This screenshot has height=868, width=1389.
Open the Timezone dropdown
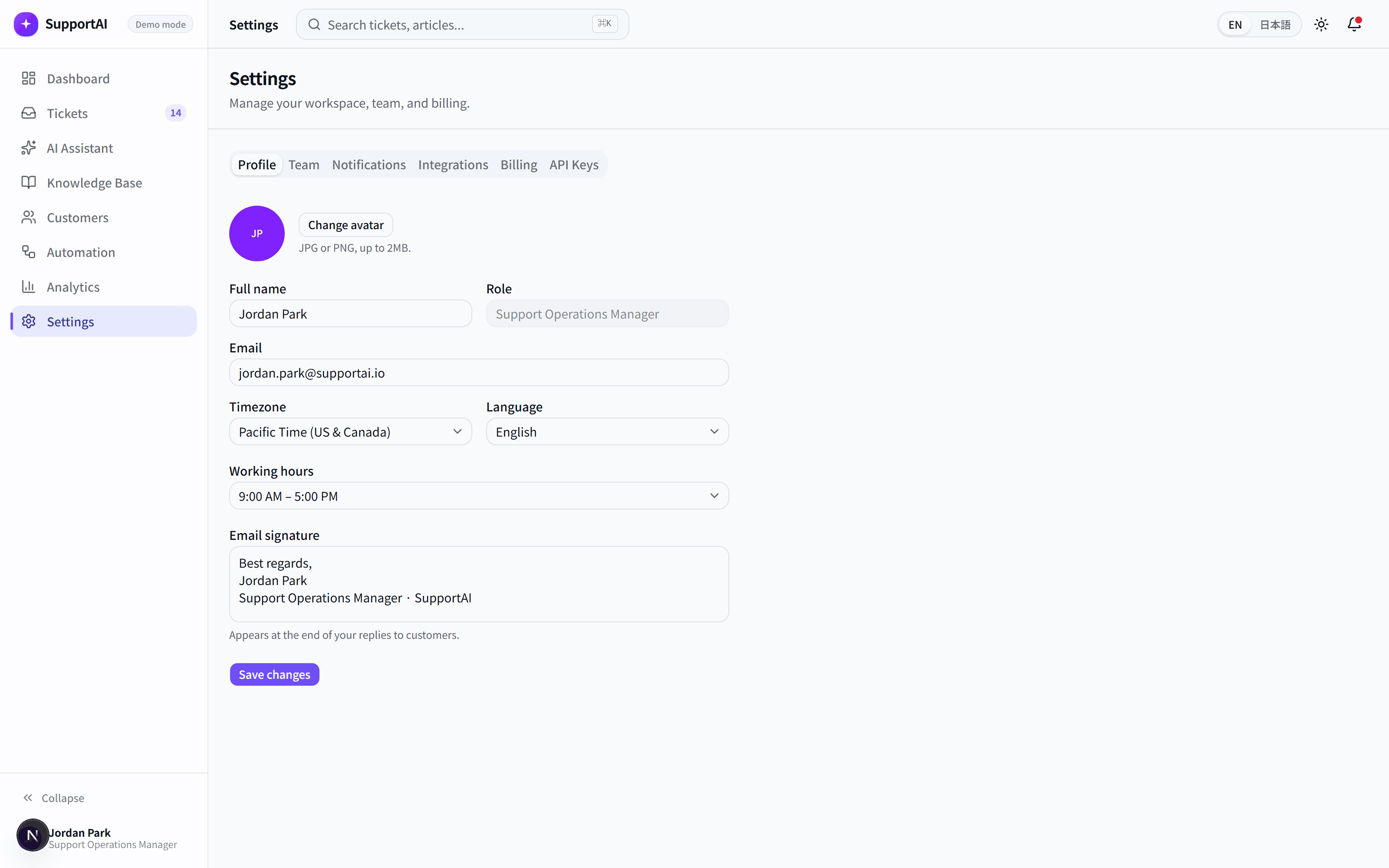pos(351,432)
